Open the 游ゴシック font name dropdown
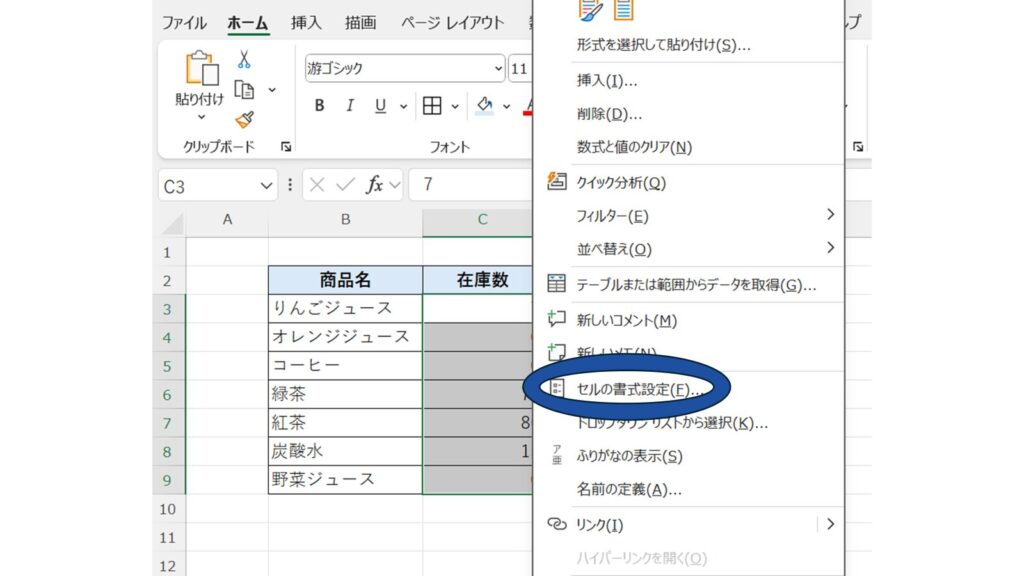Image resolution: width=1024 pixels, height=576 pixels. click(x=498, y=69)
